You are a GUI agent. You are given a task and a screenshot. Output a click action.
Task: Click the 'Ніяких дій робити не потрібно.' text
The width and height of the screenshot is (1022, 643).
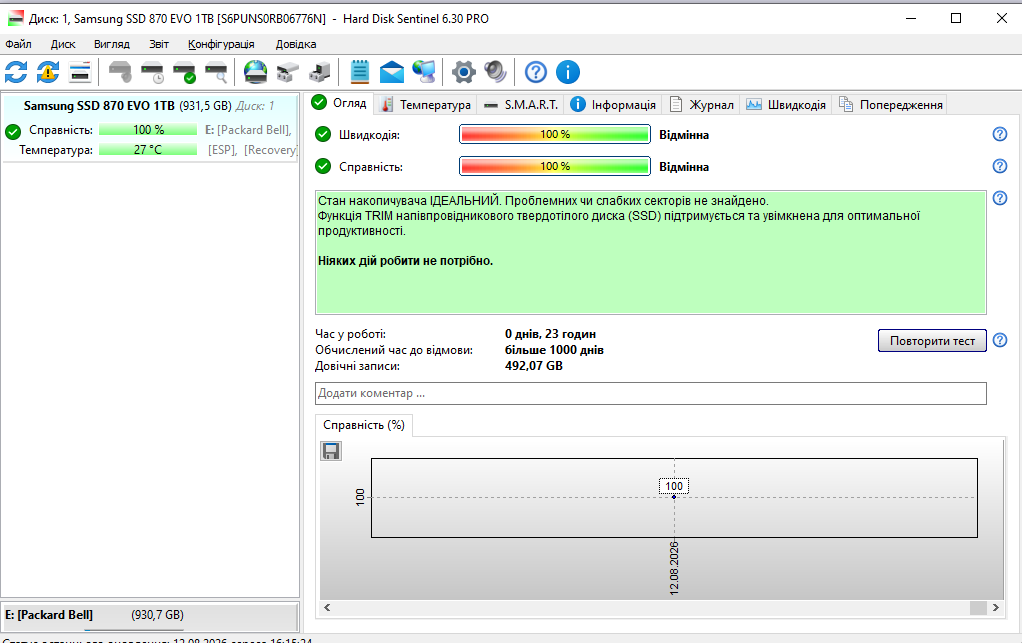coord(405,261)
